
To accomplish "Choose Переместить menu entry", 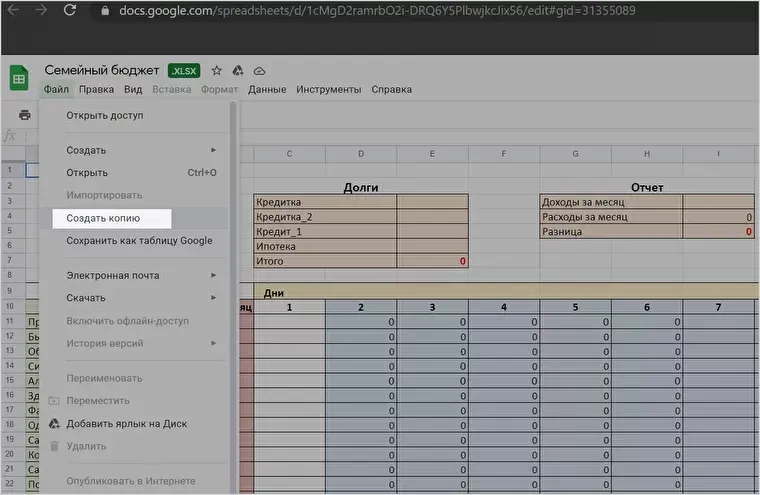I will click(x=134, y=401).
